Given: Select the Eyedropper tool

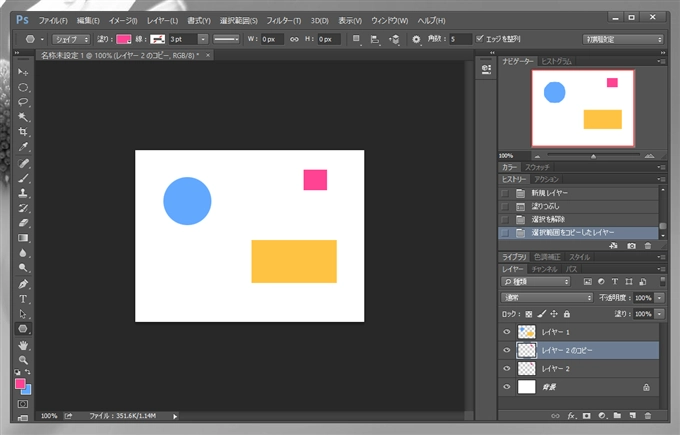Looking at the screenshot, I should [23, 147].
